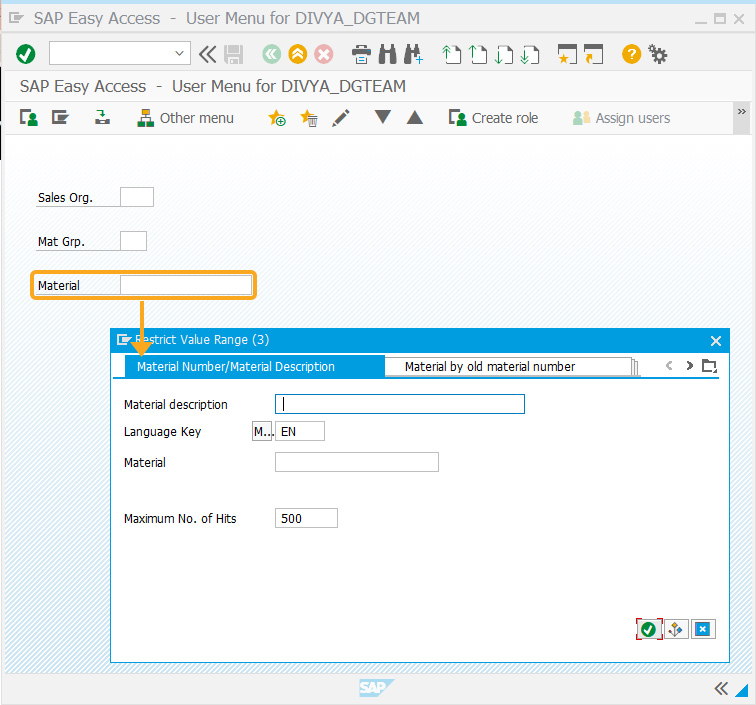Viewport: 756px width, 705px height.
Task: Open the Customize Local Layout gear icon
Action: coord(658,54)
